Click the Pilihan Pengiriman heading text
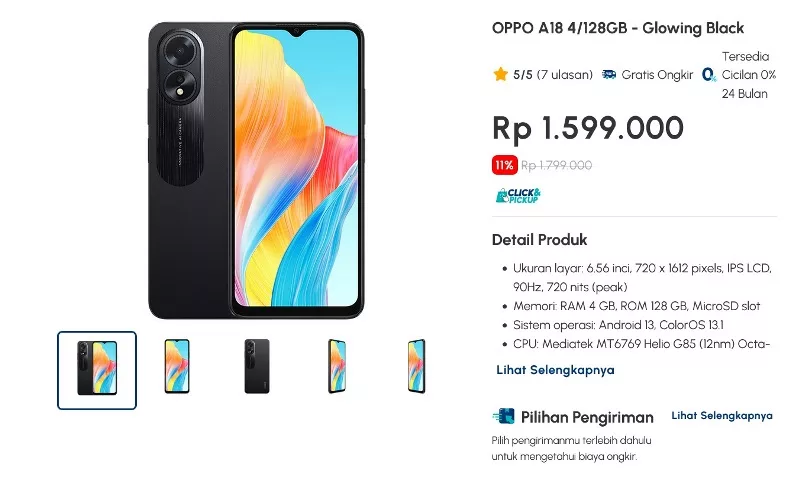Screen dimensions: 800x478 point(587,417)
